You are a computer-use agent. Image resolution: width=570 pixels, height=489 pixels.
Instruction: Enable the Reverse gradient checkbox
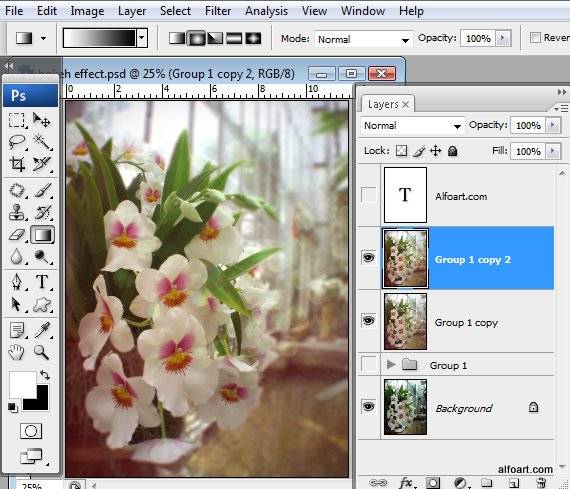pyautogui.click(x=535, y=37)
